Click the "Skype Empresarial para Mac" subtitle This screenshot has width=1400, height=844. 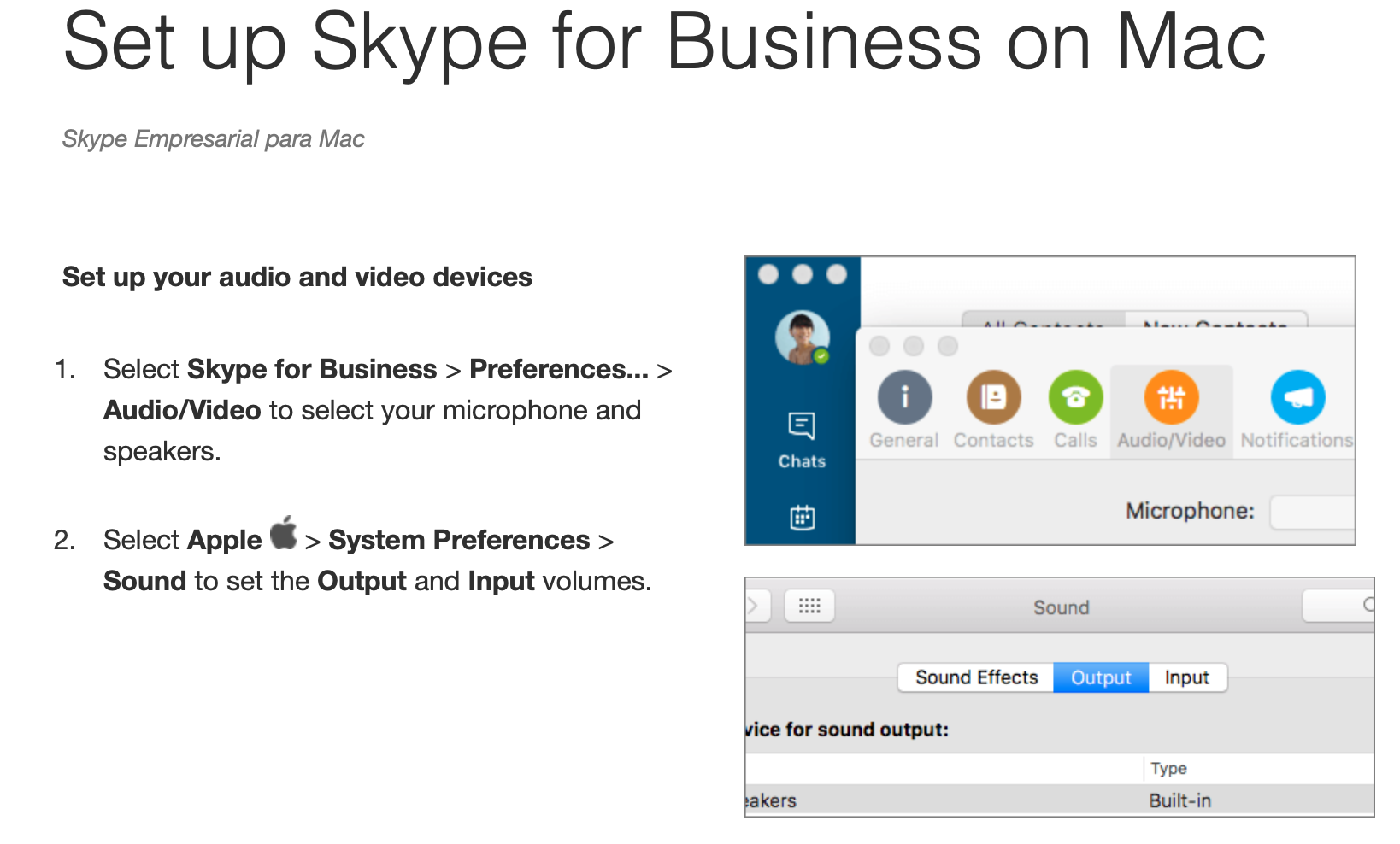point(213,138)
